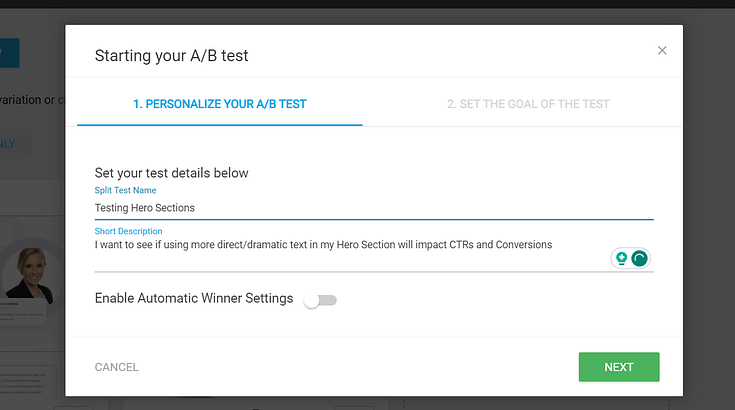Click the background 'variation or' text at left
735x410 pixels.
(x=30, y=99)
